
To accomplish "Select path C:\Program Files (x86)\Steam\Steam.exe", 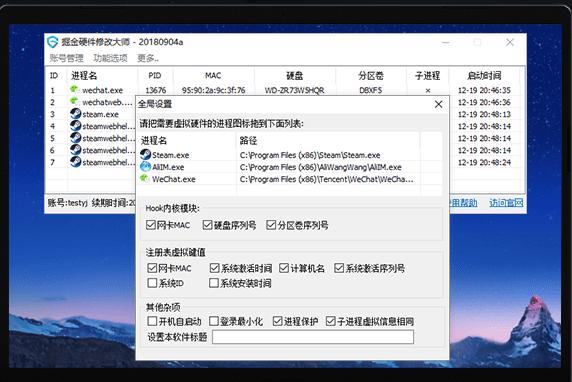I will [310, 155].
